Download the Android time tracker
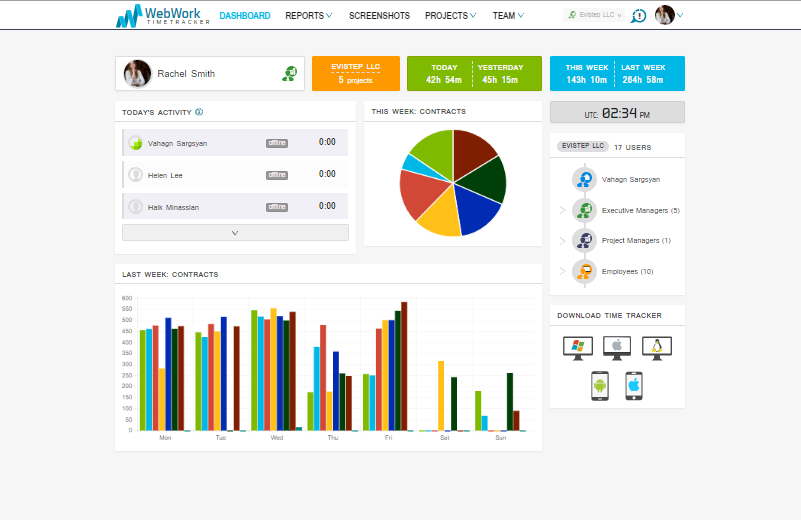Viewport: 801px width, 520px height. coord(600,386)
